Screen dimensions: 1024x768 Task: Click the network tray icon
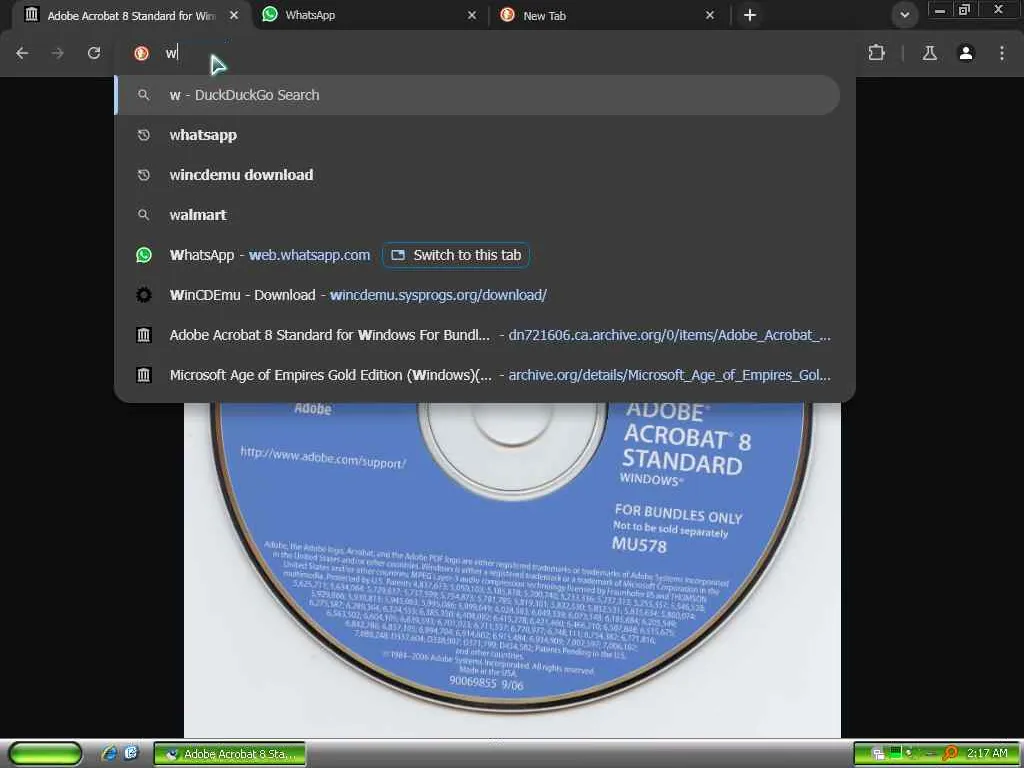pyautogui.click(x=878, y=754)
